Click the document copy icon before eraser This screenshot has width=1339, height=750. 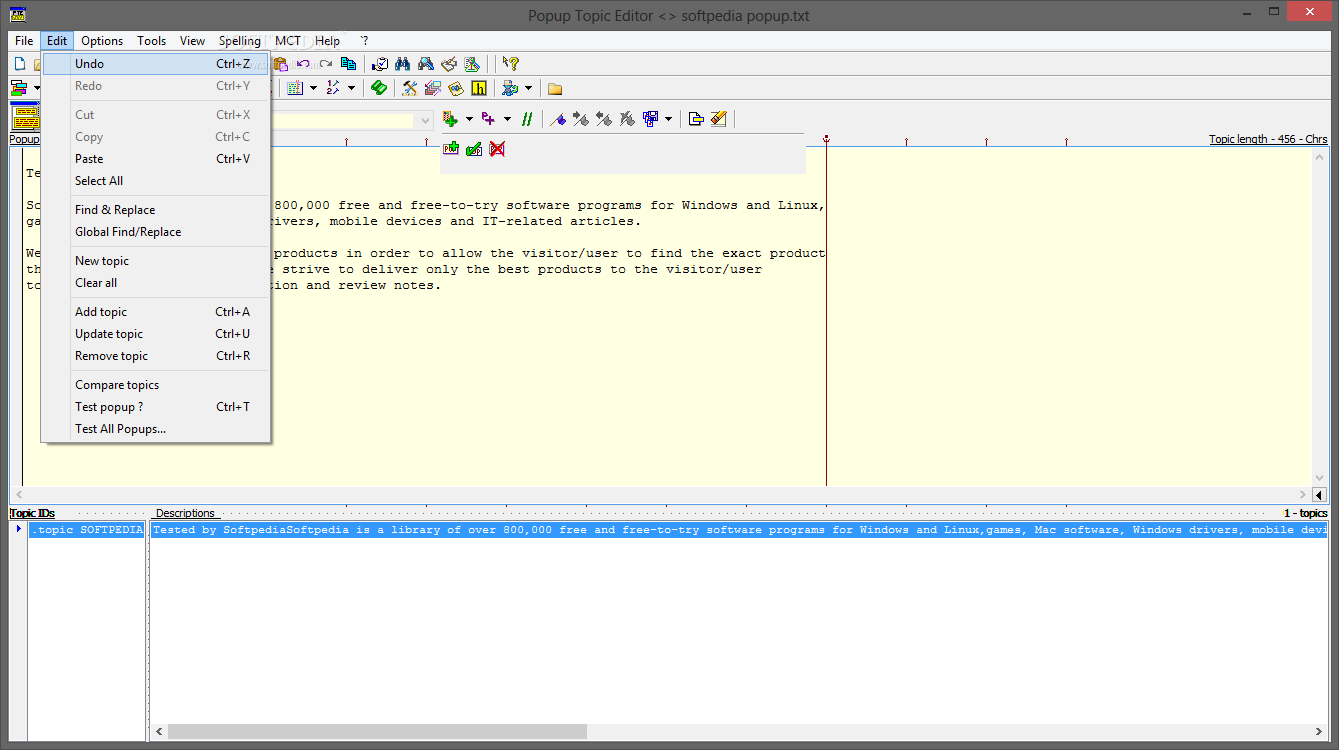pos(696,119)
